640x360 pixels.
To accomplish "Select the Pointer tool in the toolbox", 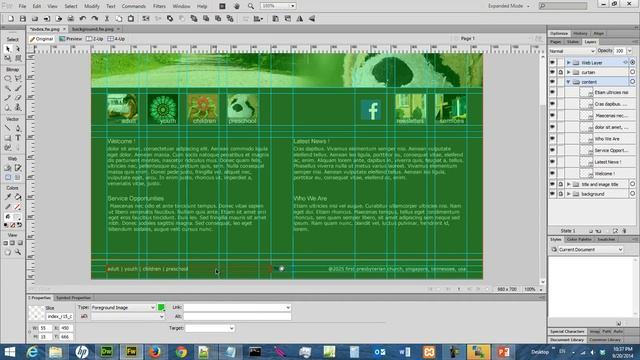I will coord(8,49).
